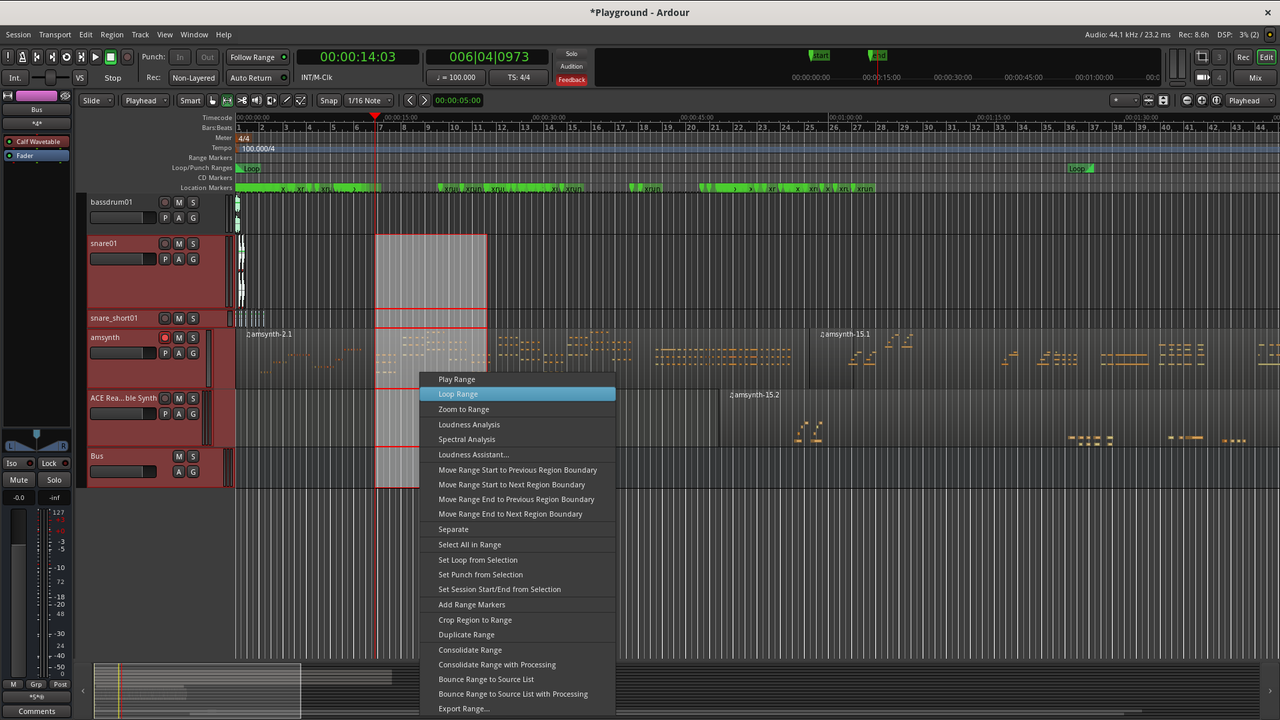Nudge forward with right arrow
The width and height of the screenshot is (1280, 720).
point(424,100)
